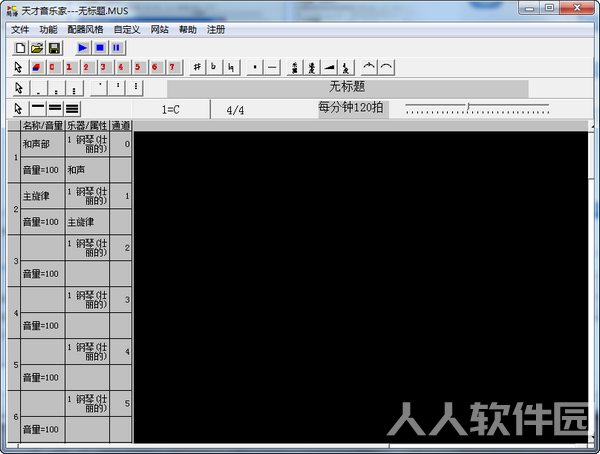This screenshot has width=600, height=454.
Task: Adjust the tempo slider handle
Action: pyautogui.click(x=468, y=106)
